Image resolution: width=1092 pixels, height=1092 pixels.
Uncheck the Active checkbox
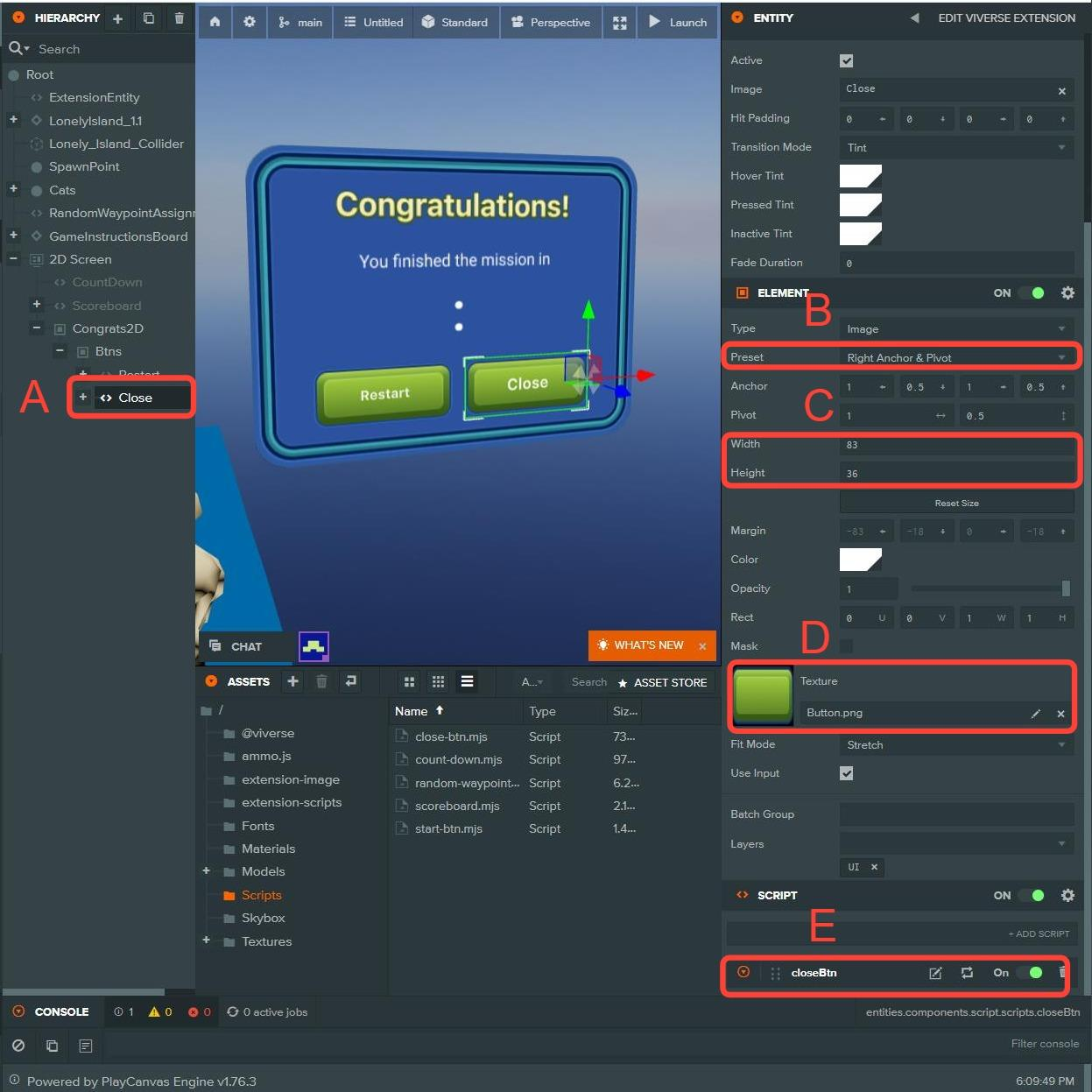(846, 60)
